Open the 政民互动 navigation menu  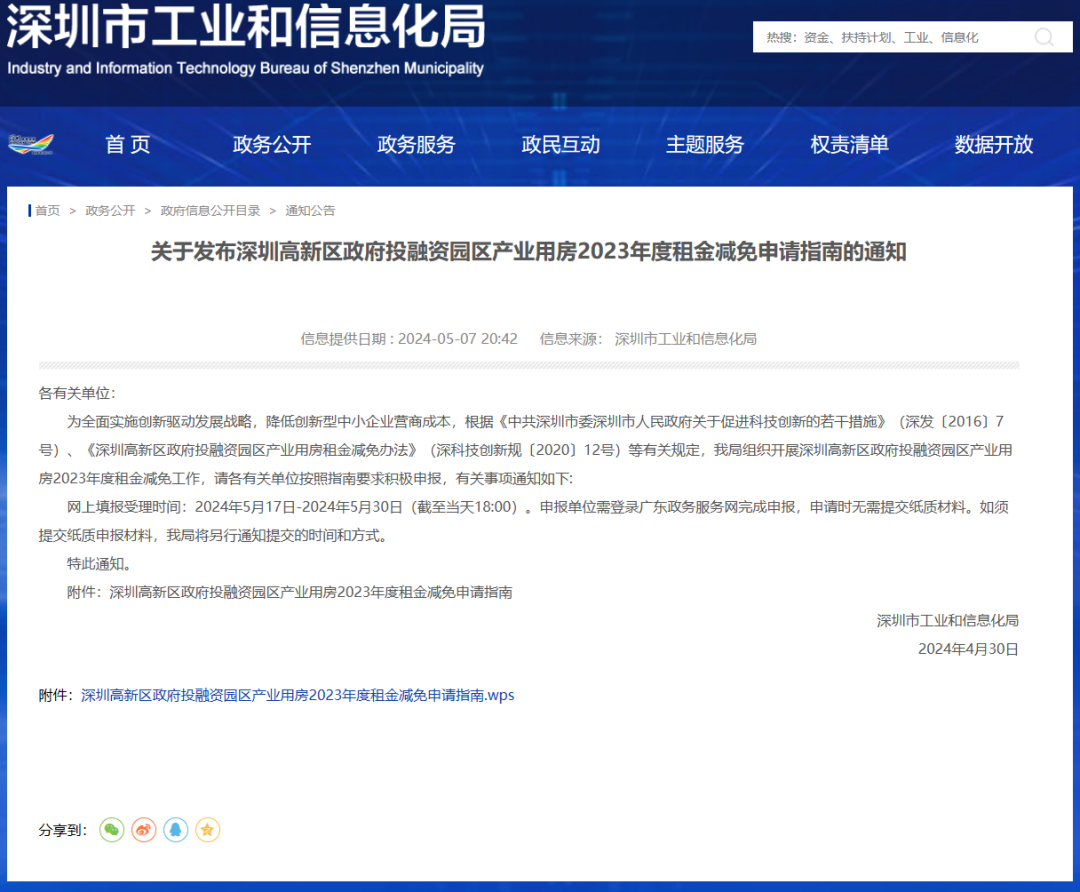tap(561, 145)
